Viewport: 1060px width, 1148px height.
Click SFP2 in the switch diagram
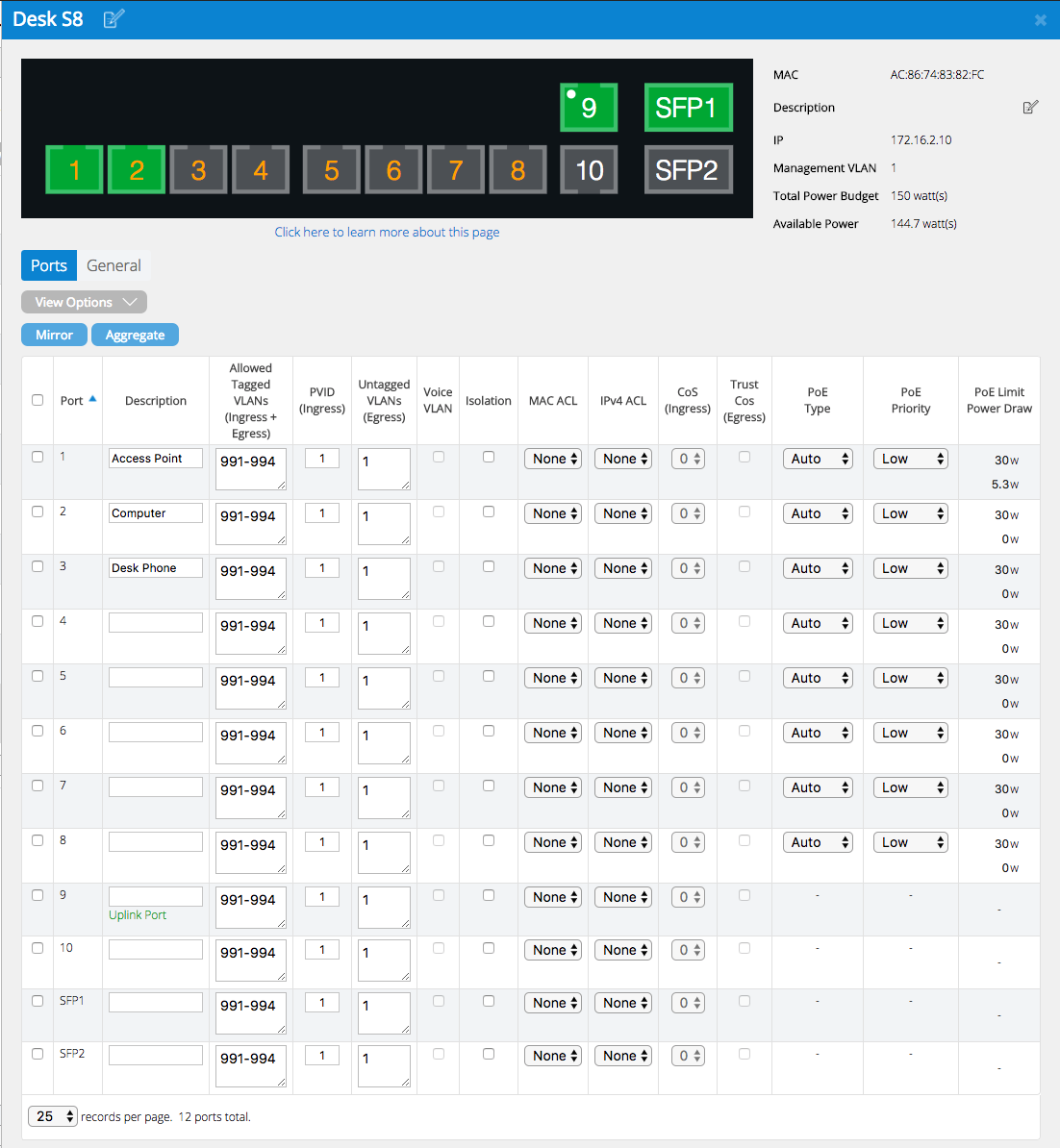coord(688,170)
